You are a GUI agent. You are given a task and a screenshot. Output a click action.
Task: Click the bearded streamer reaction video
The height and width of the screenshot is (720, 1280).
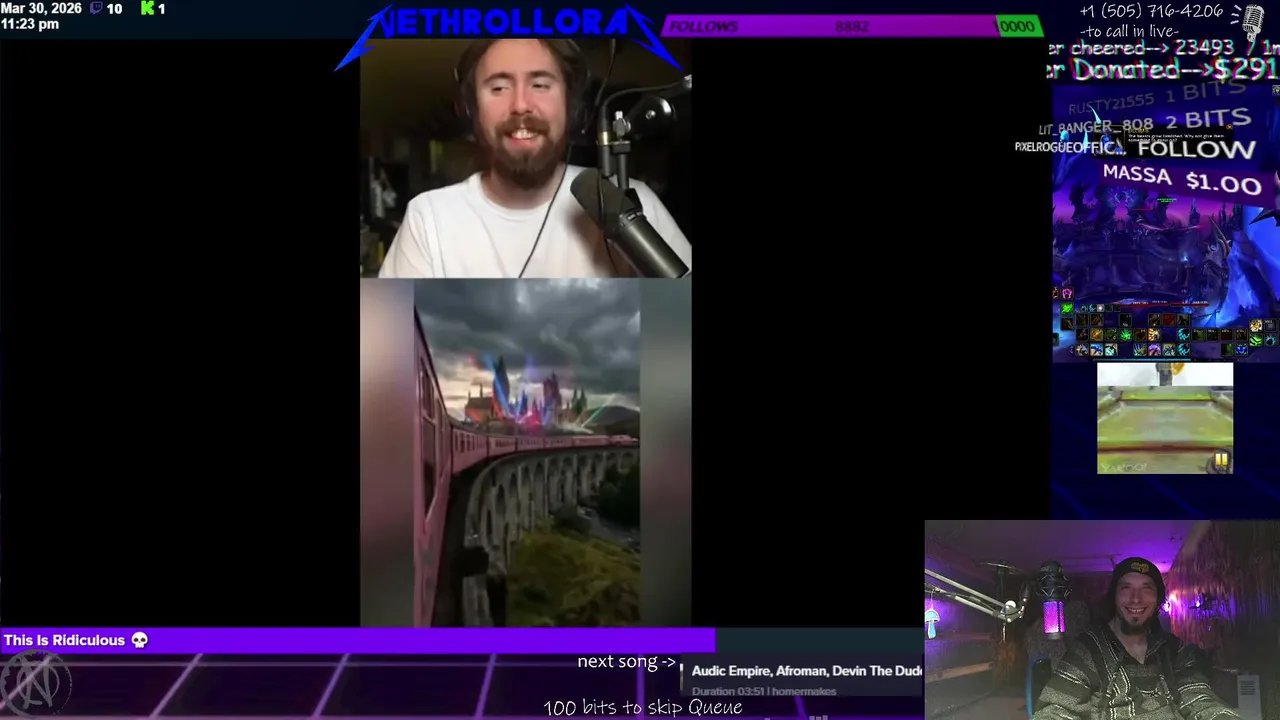pyautogui.click(x=525, y=158)
